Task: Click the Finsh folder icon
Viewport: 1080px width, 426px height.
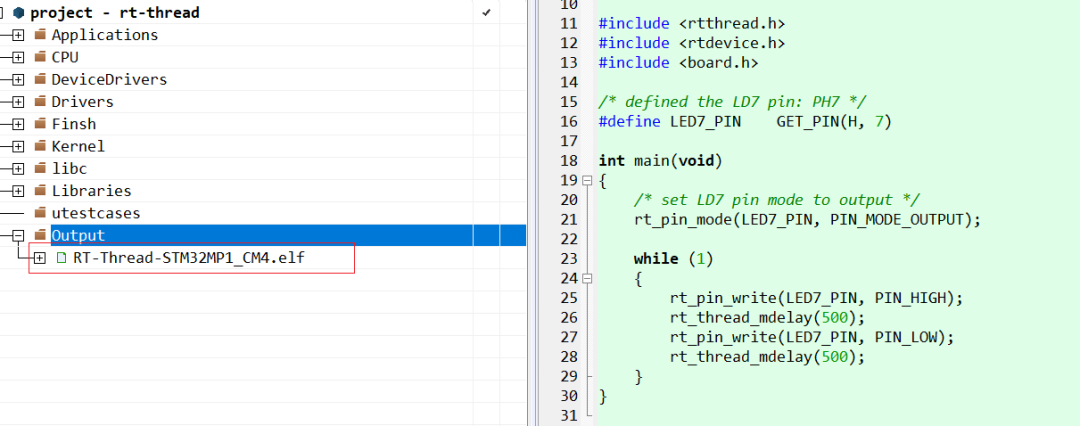Action: pos(40,124)
